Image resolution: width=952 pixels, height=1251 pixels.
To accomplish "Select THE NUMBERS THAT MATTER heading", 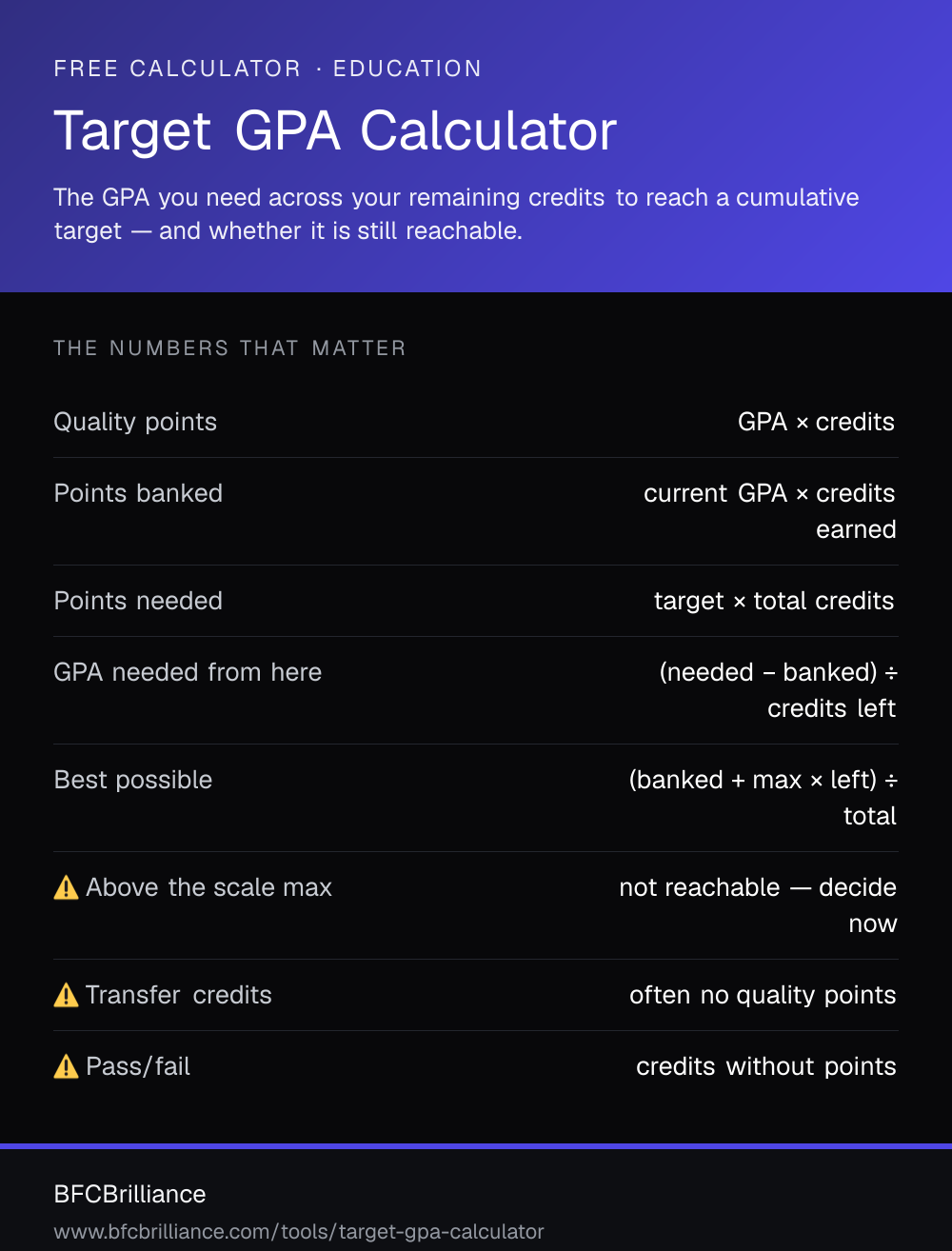I will coord(229,348).
